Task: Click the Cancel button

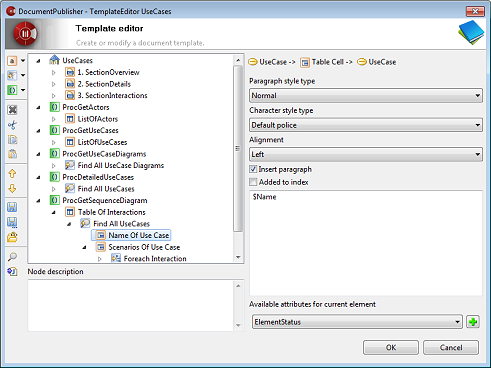Action: click(x=451, y=348)
